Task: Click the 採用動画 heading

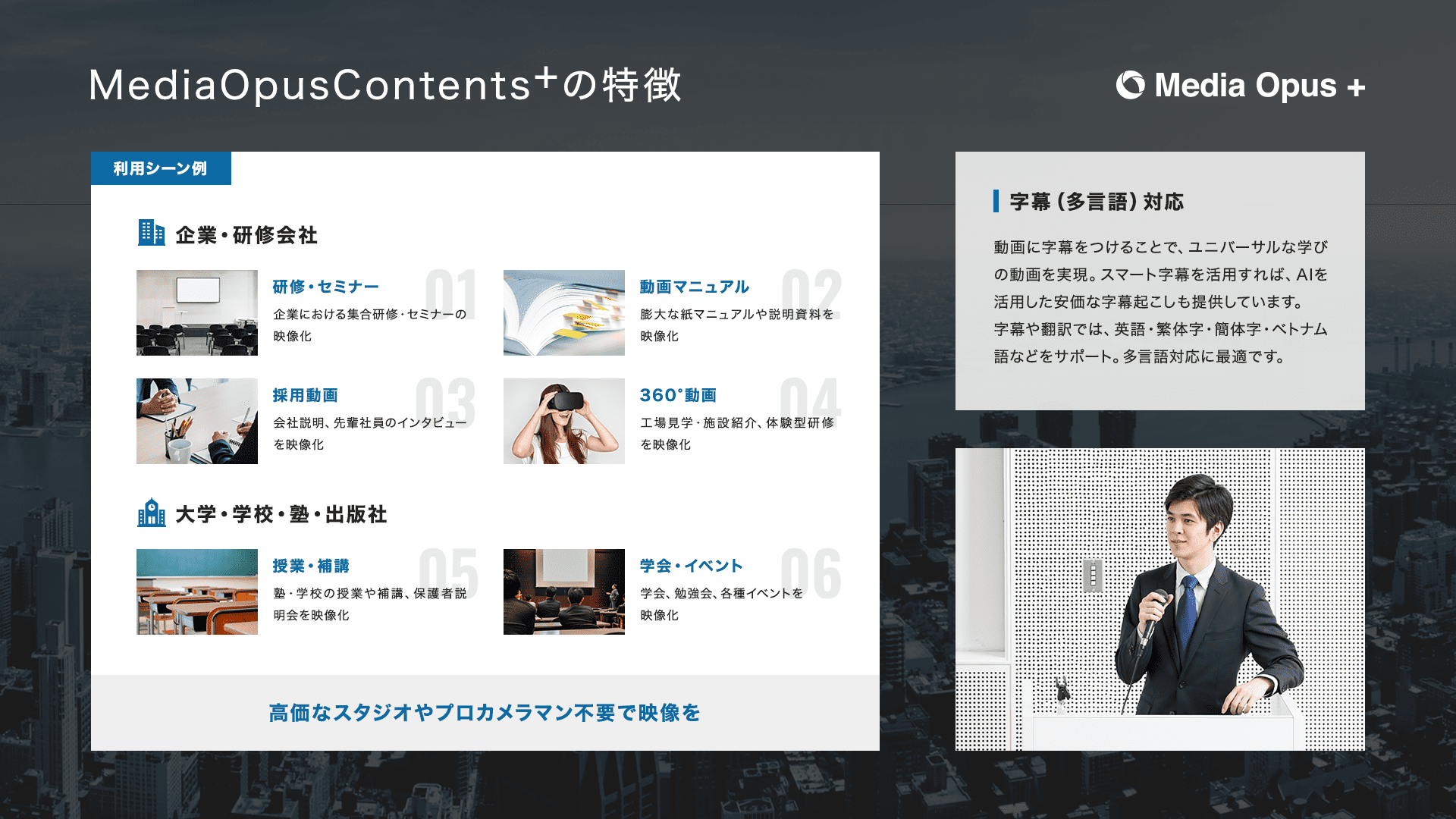Action: point(306,395)
